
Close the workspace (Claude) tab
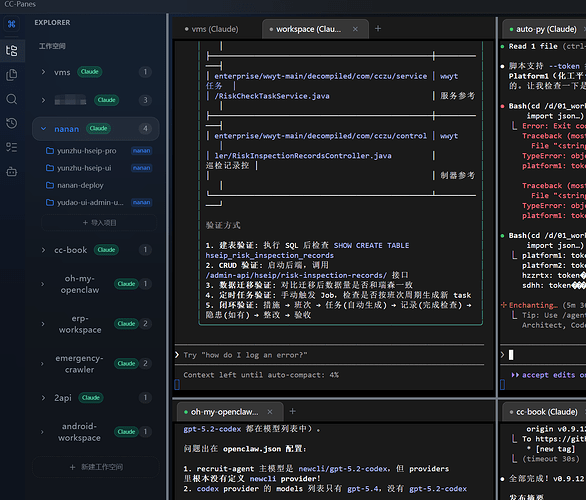[355, 29]
